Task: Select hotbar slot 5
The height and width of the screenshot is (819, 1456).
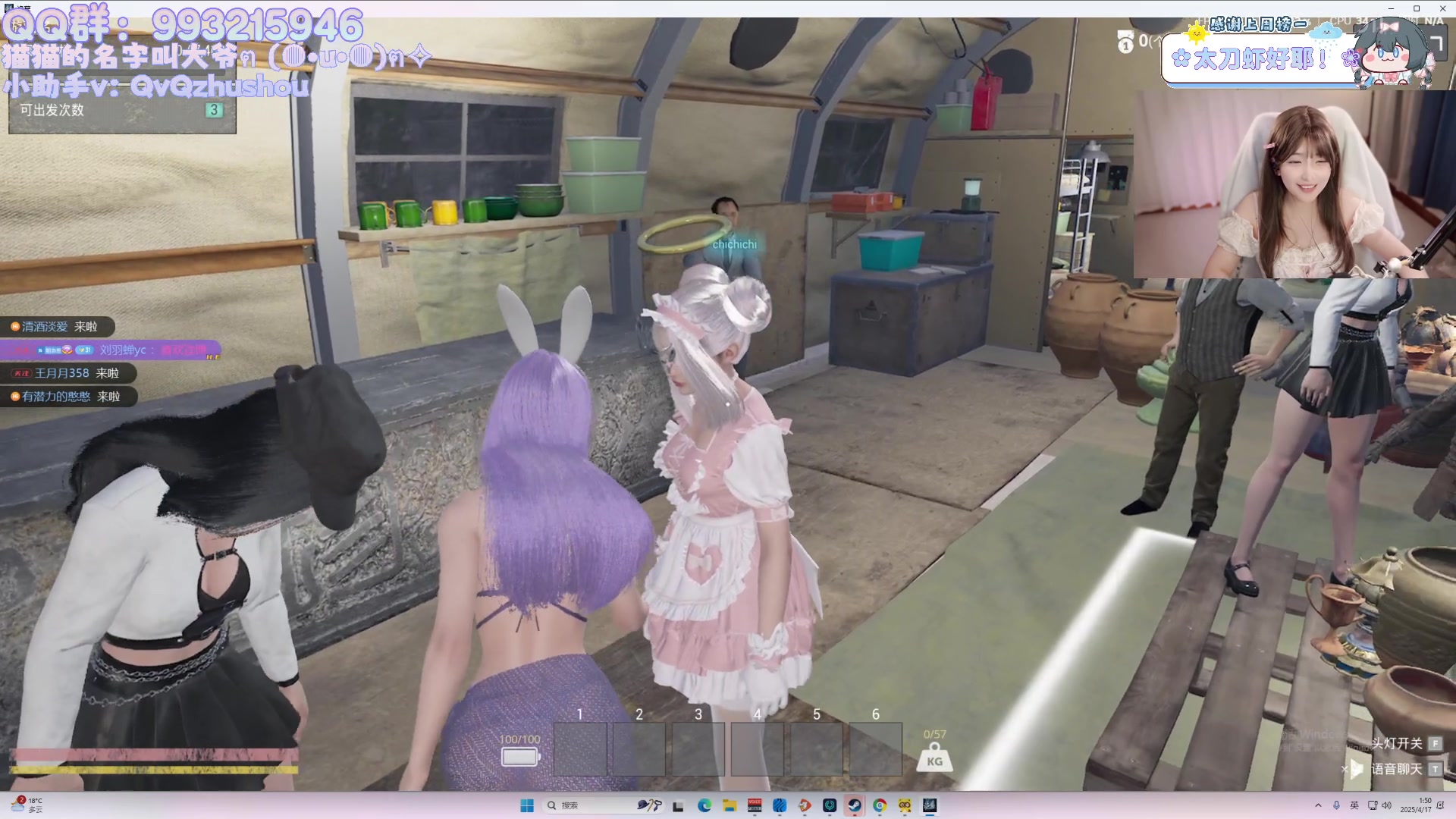Action: (817, 749)
